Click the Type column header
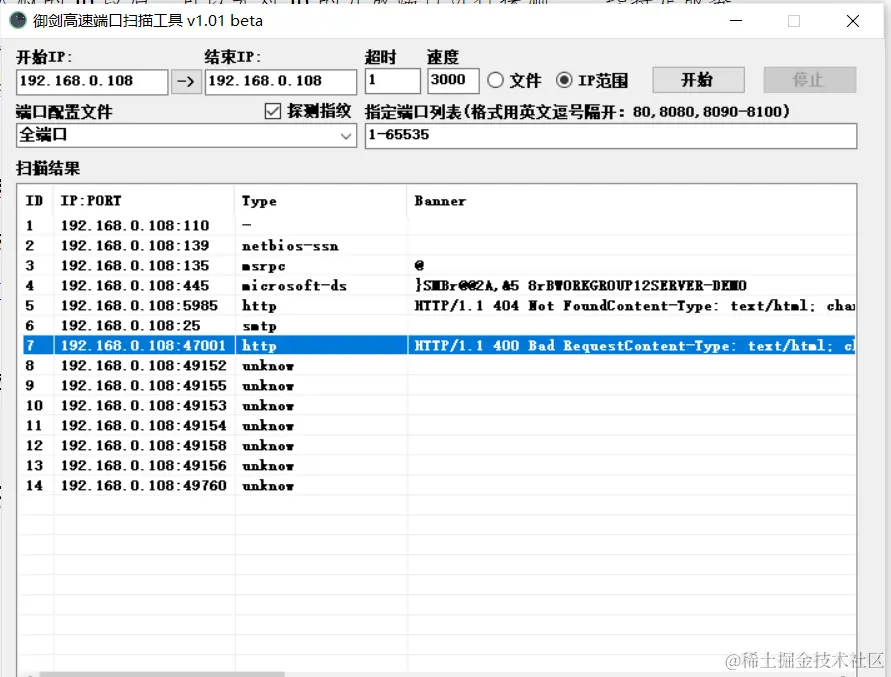The image size is (891, 677). [321, 201]
